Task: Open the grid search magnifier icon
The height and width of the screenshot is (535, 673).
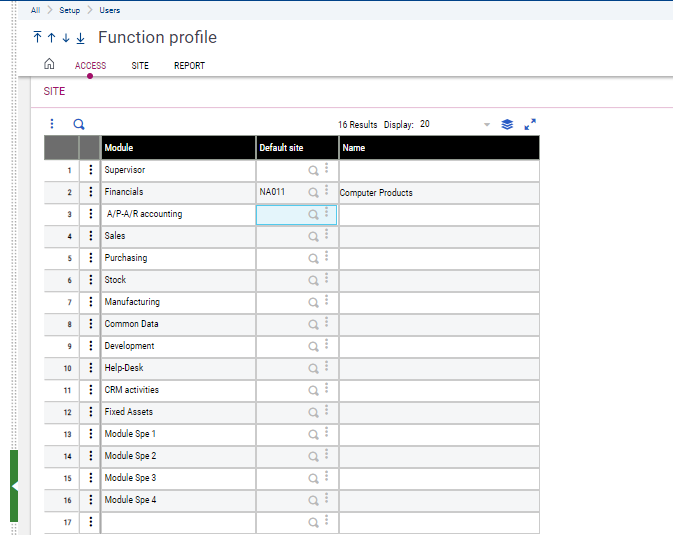Action: click(79, 125)
